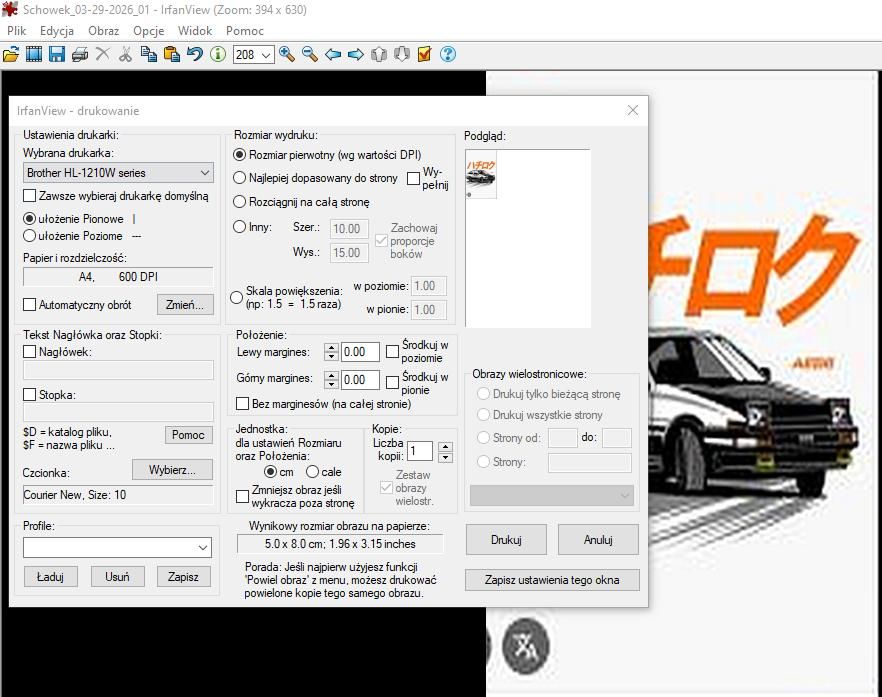882x697 pixels.
Task: Click the Ładuj profile button
Action: pos(51,577)
